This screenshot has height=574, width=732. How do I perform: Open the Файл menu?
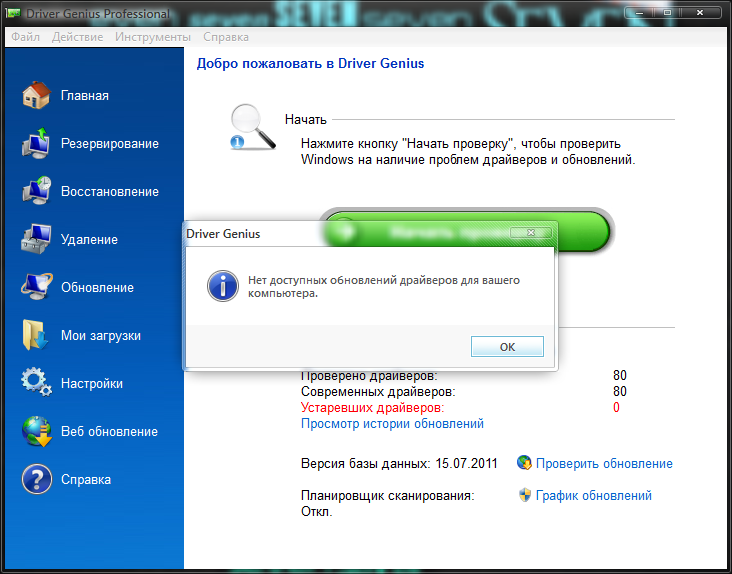25,37
